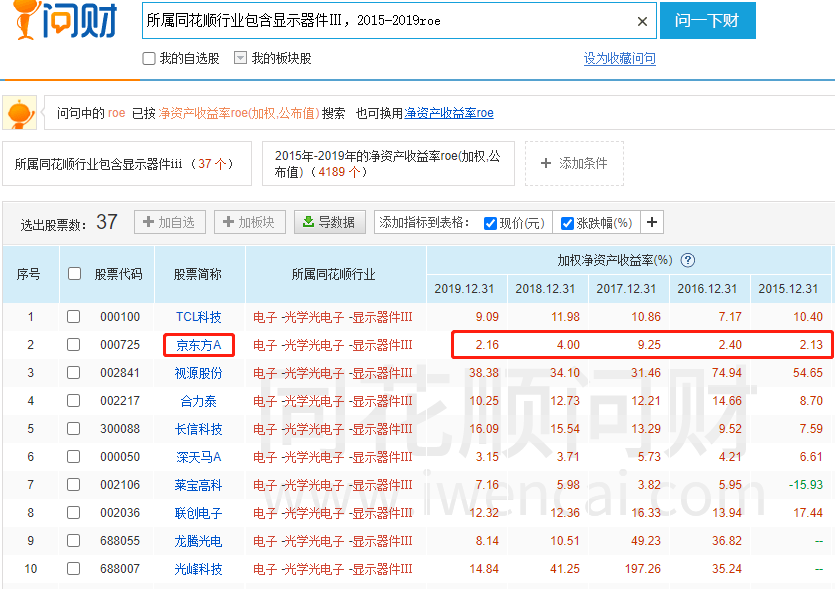Check the box for stock 300088

click(73, 429)
